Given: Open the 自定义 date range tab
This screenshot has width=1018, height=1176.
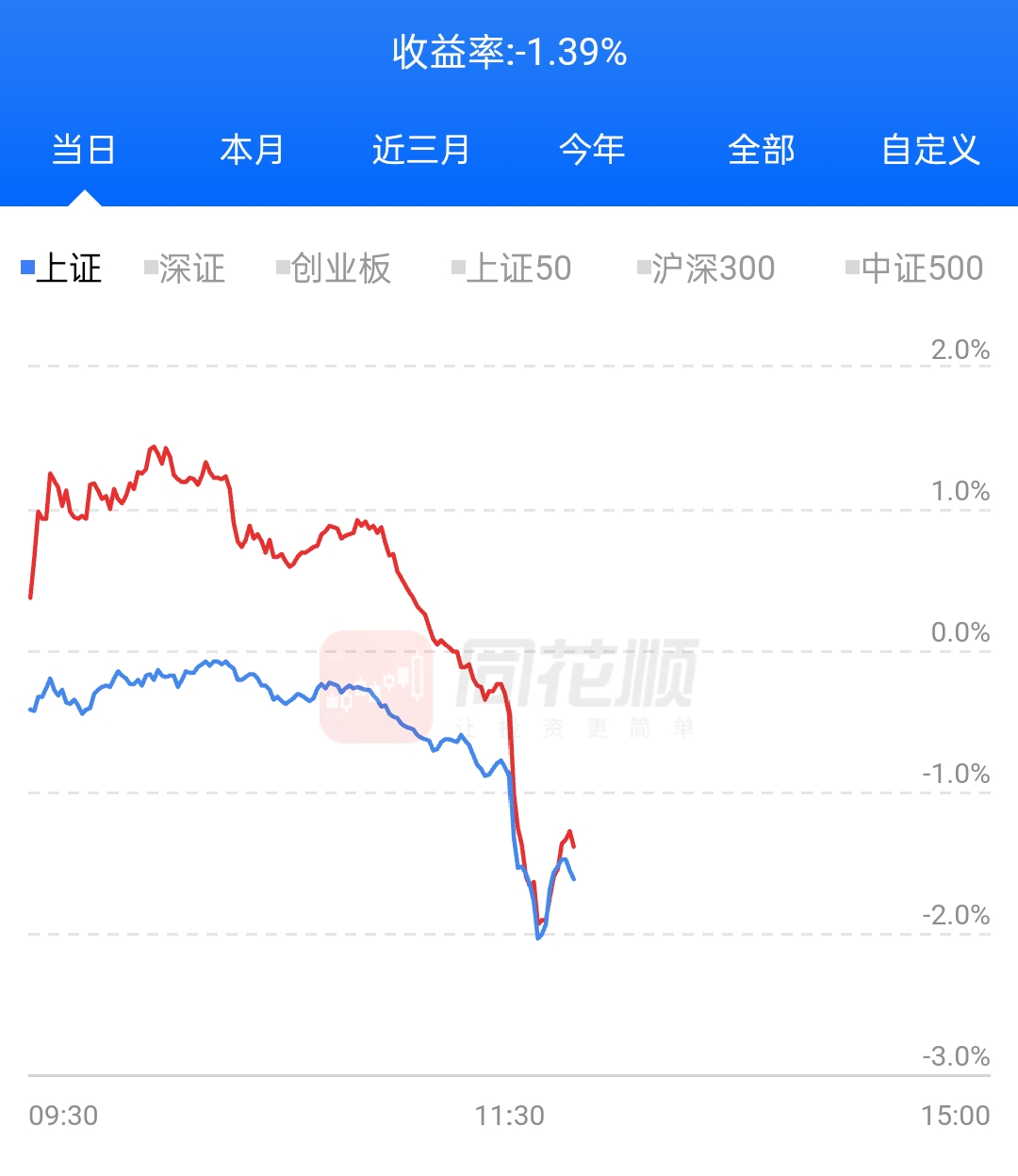Looking at the screenshot, I should pyautogui.click(x=930, y=150).
